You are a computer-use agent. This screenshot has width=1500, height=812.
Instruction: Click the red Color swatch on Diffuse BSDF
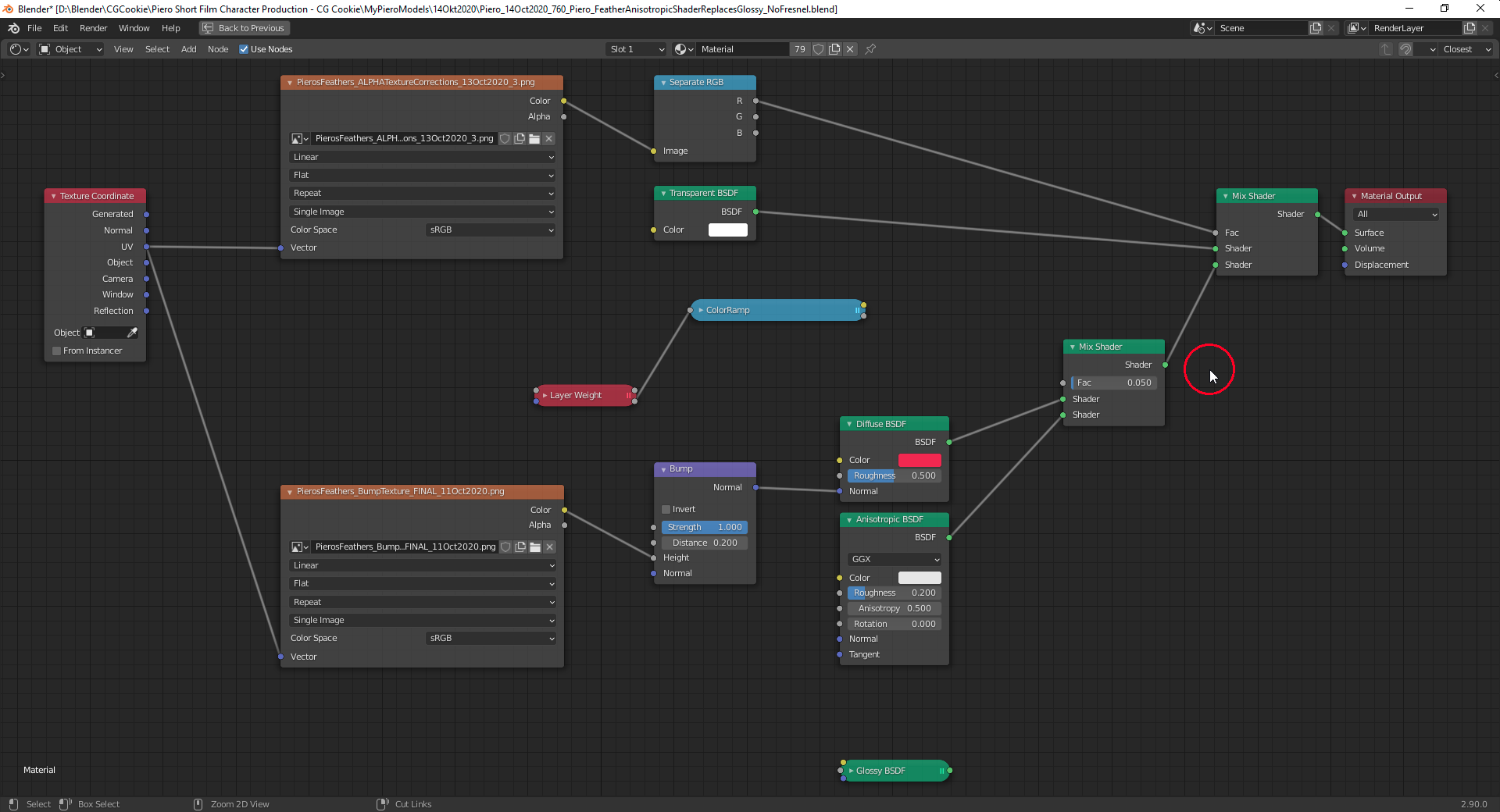pyautogui.click(x=920, y=460)
